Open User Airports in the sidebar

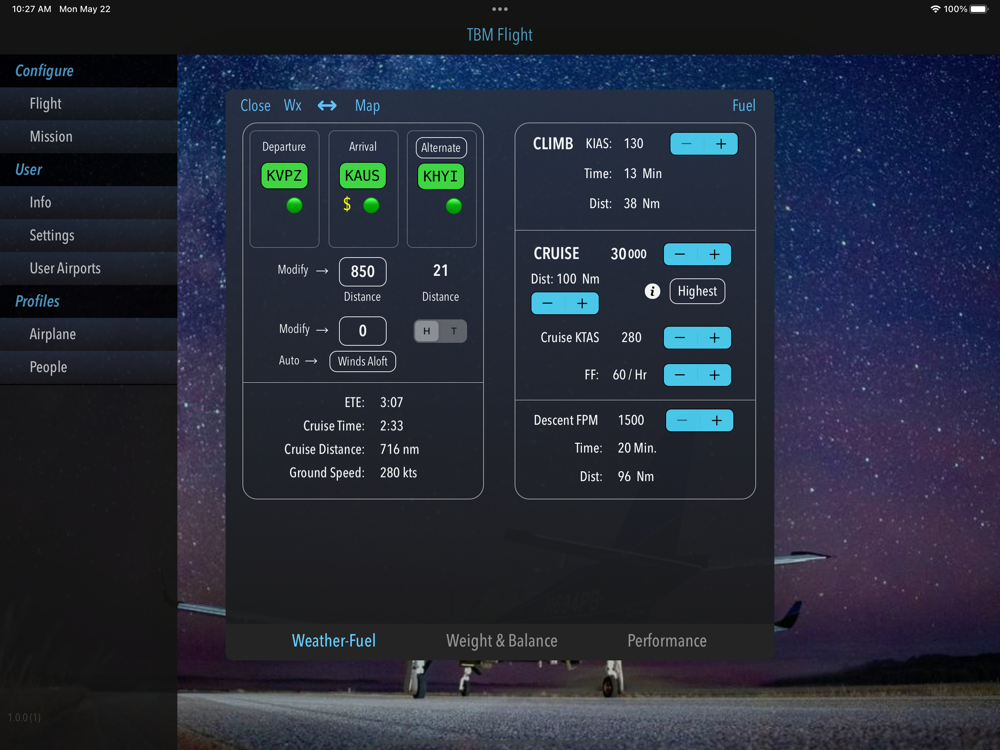(x=89, y=268)
